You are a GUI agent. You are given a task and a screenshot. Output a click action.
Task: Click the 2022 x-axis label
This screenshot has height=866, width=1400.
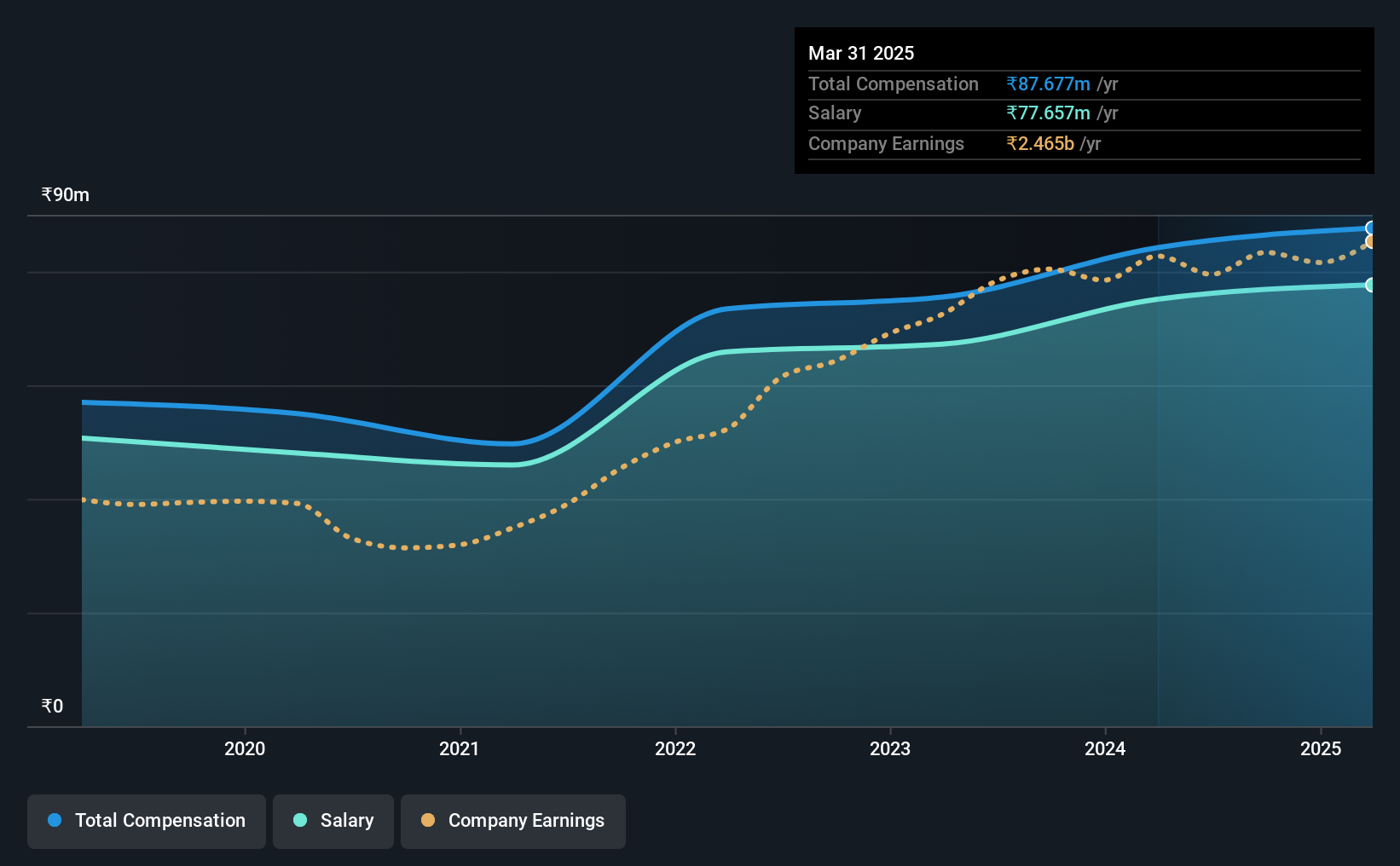(675, 748)
